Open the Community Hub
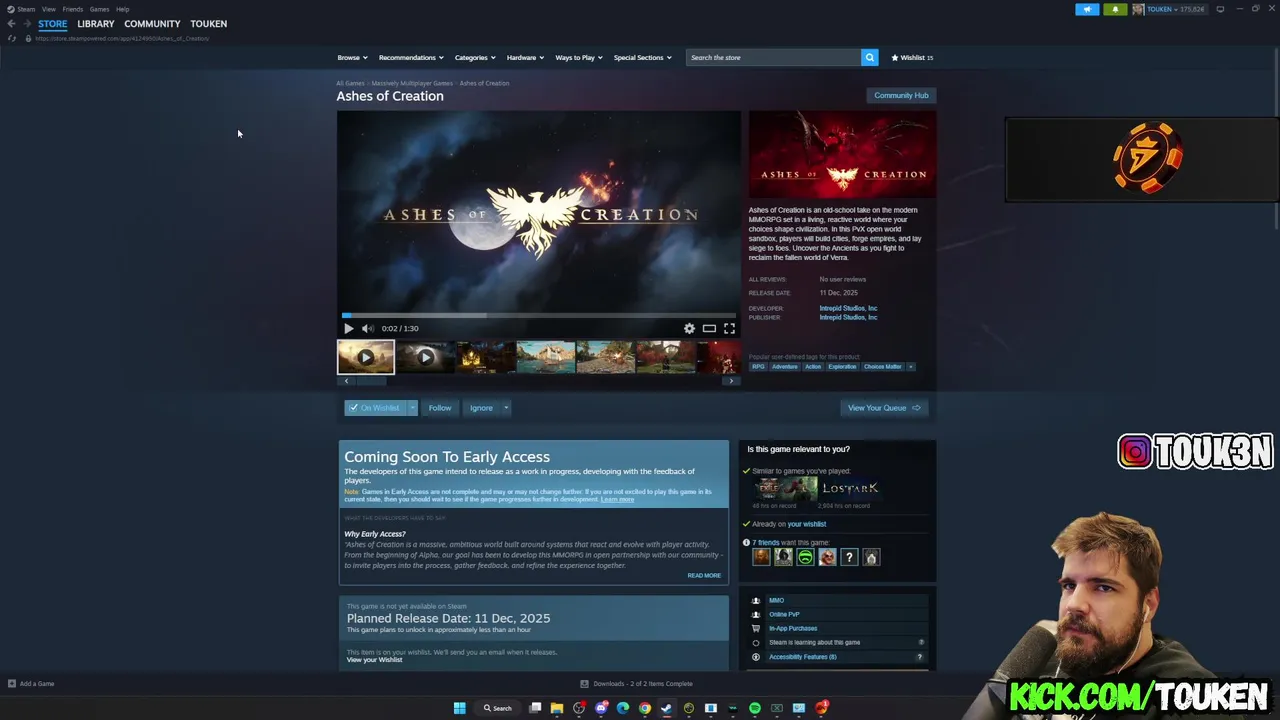This screenshot has height=720, width=1280. (x=901, y=95)
